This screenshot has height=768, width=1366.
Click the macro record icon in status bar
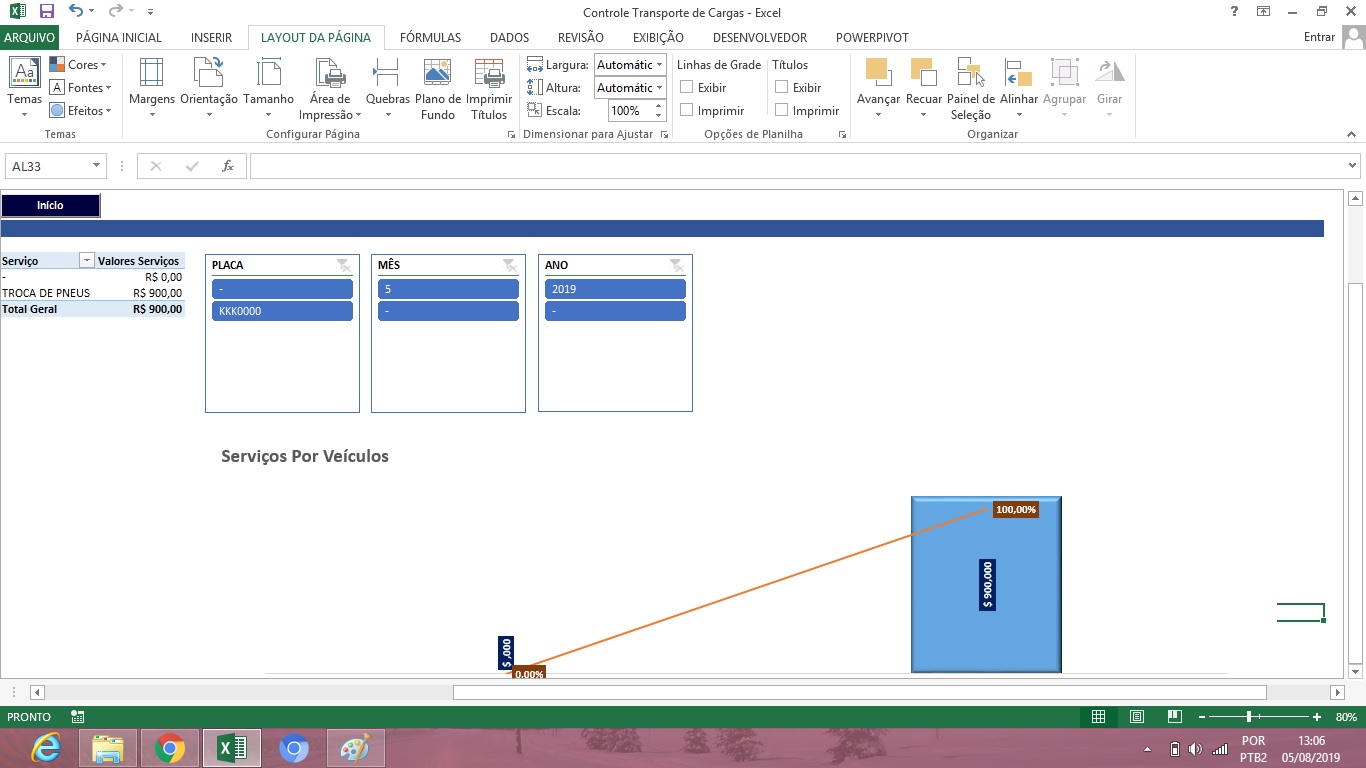click(78, 717)
